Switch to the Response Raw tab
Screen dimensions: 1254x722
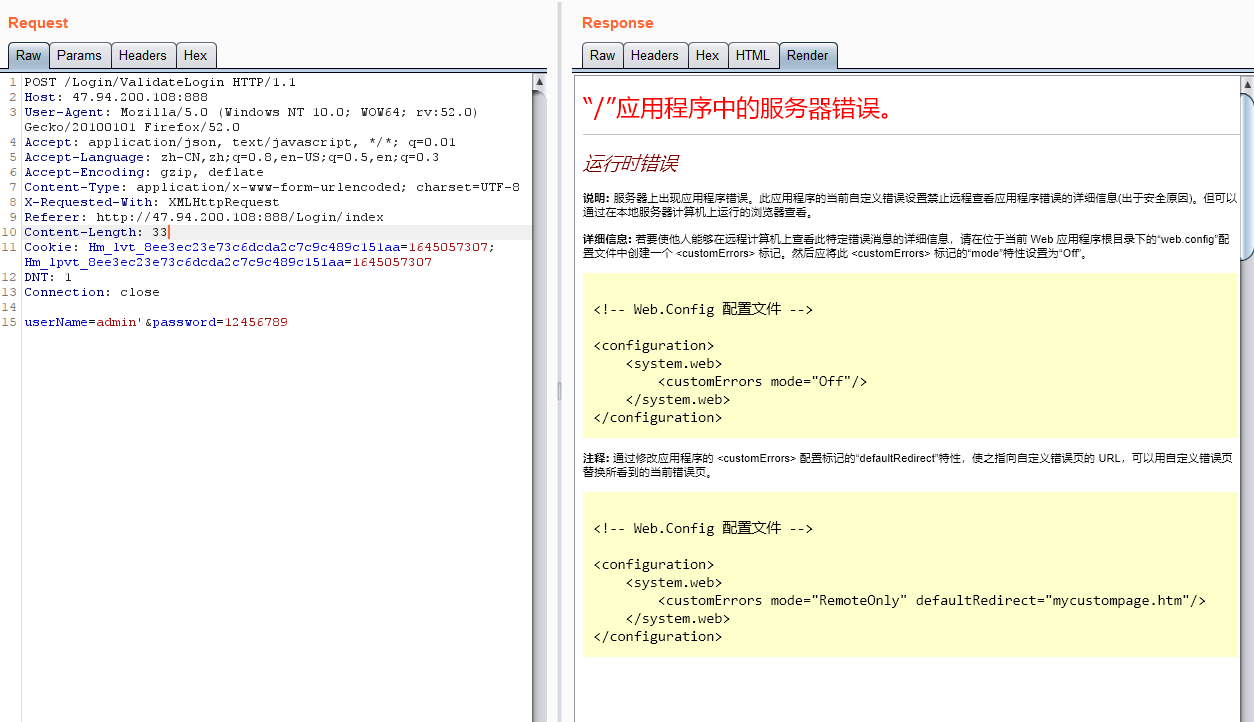602,56
